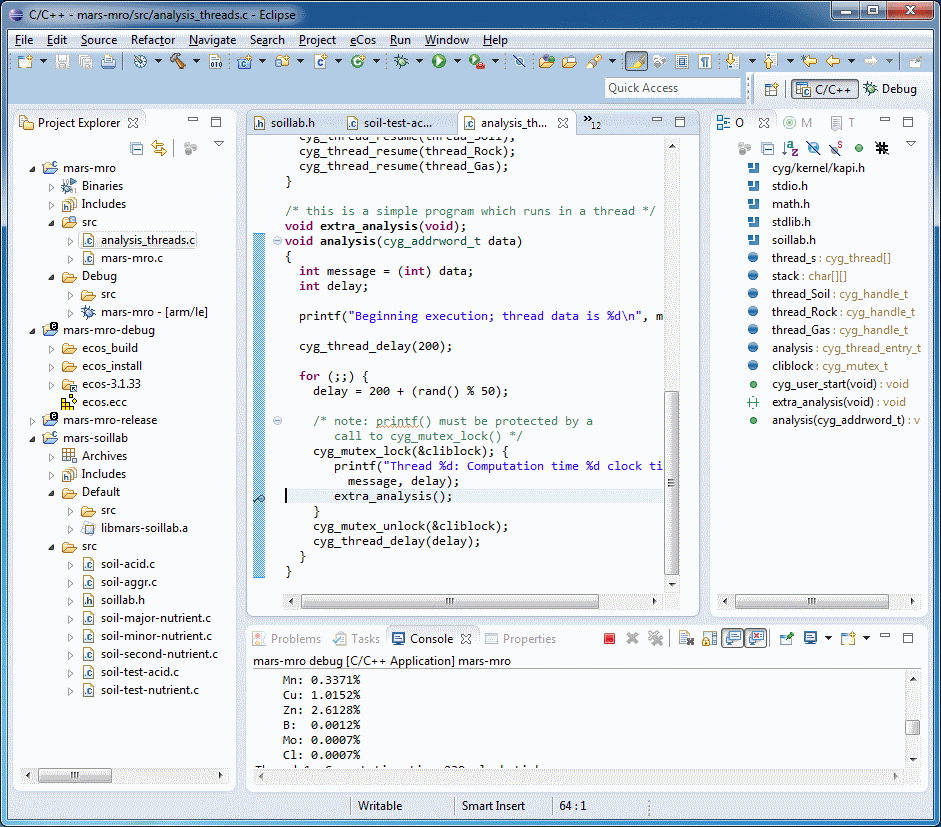Click the red Terminate button in Console
Image resolution: width=941 pixels, height=827 pixels.
609,639
